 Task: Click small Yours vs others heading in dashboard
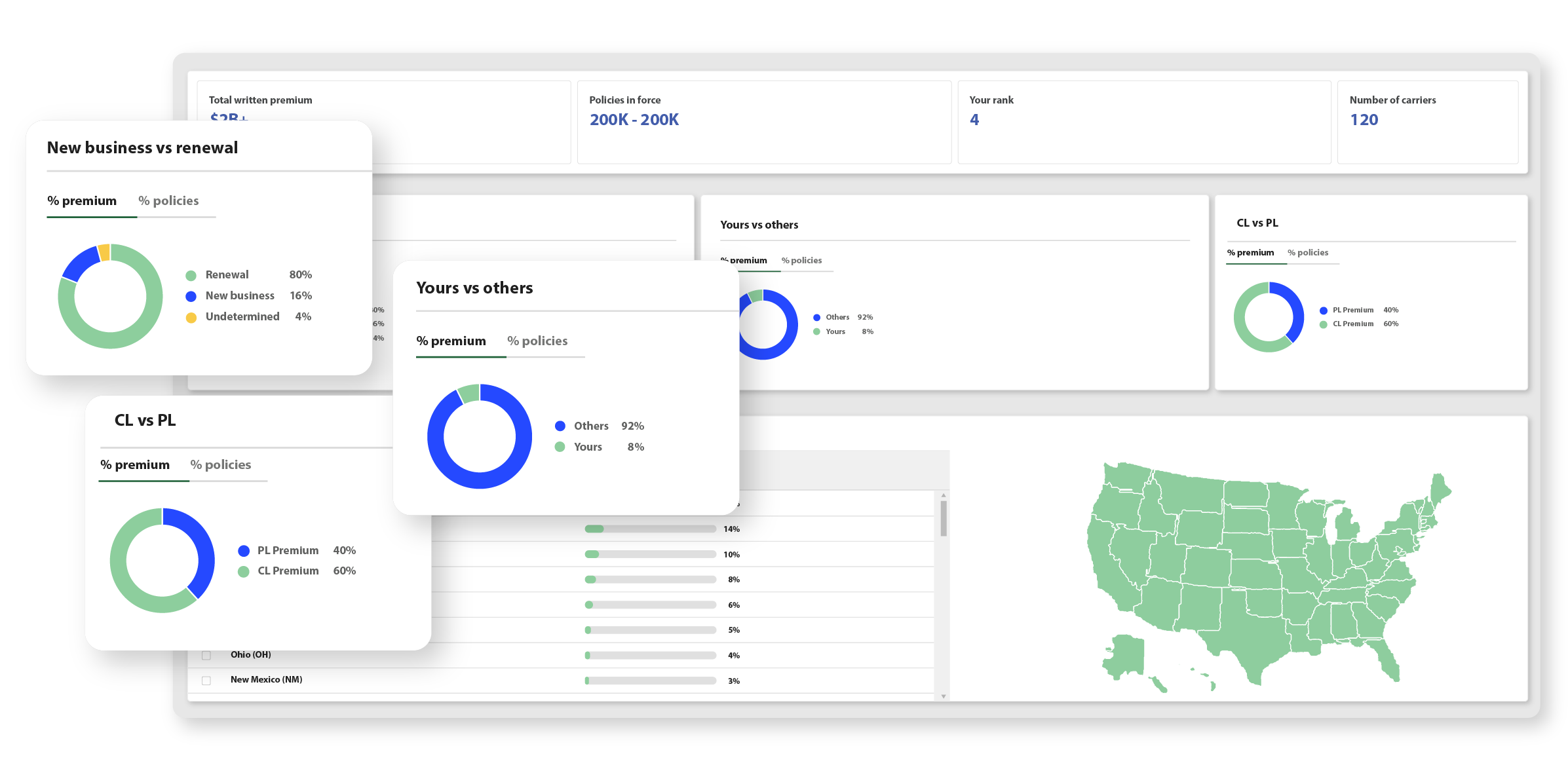tap(759, 225)
